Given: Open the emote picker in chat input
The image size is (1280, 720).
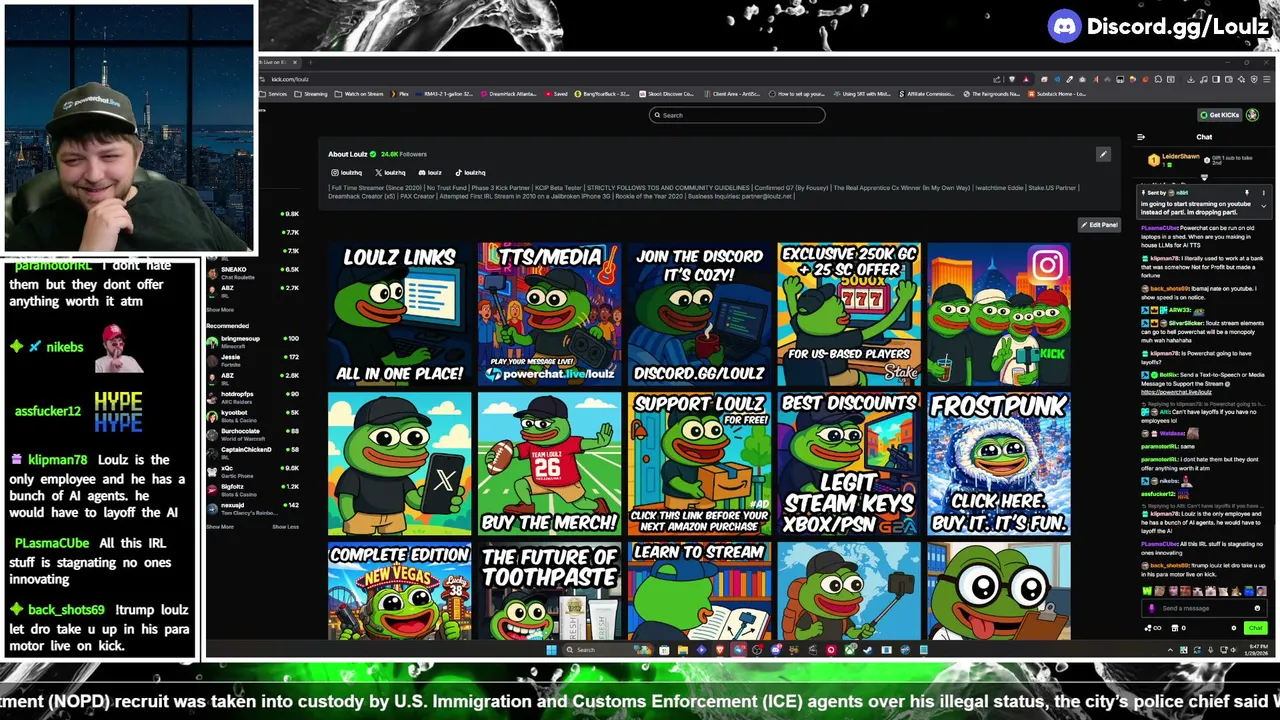Looking at the screenshot, I should pyautogui.click(x=1257, y=608).
